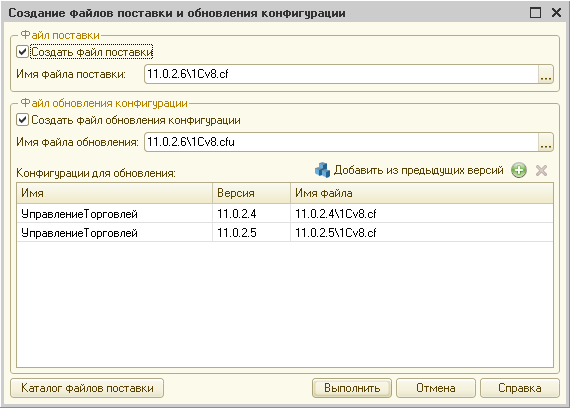The height and width of the screenshot is (408, 570).
Task: Click the delivery file name field 1Cv8.cf
Action: click(x=341, y=74)
